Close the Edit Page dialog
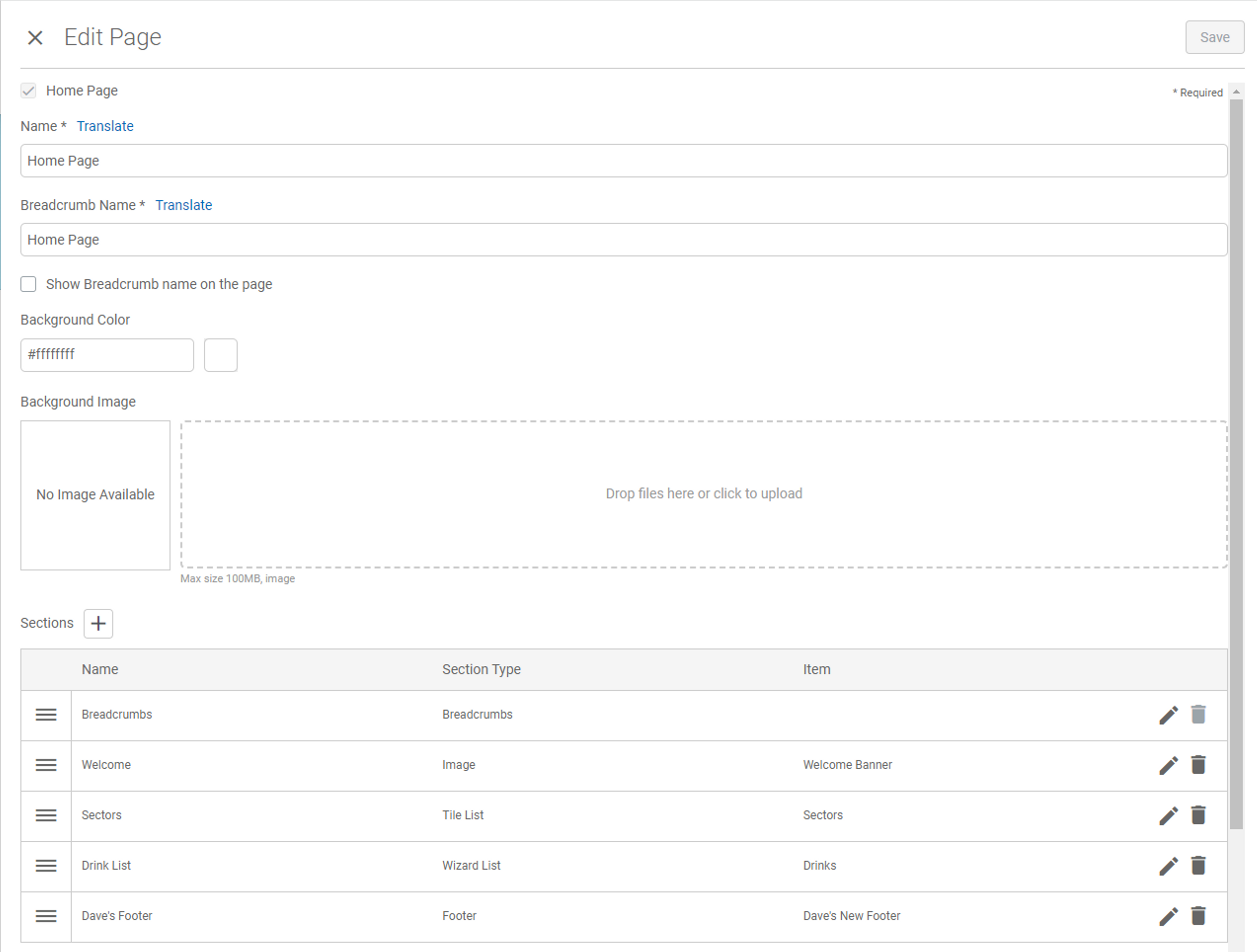The image size is (1257, 952). [x=35, y=38]
